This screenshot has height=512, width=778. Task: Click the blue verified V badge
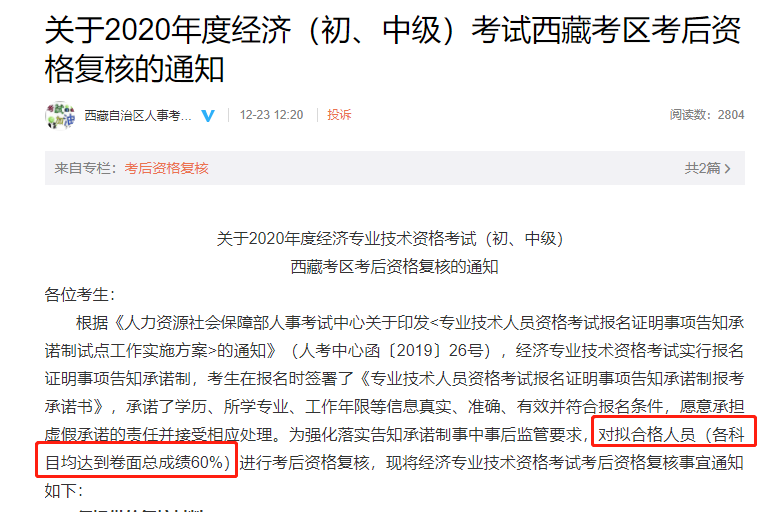point(208,116)
